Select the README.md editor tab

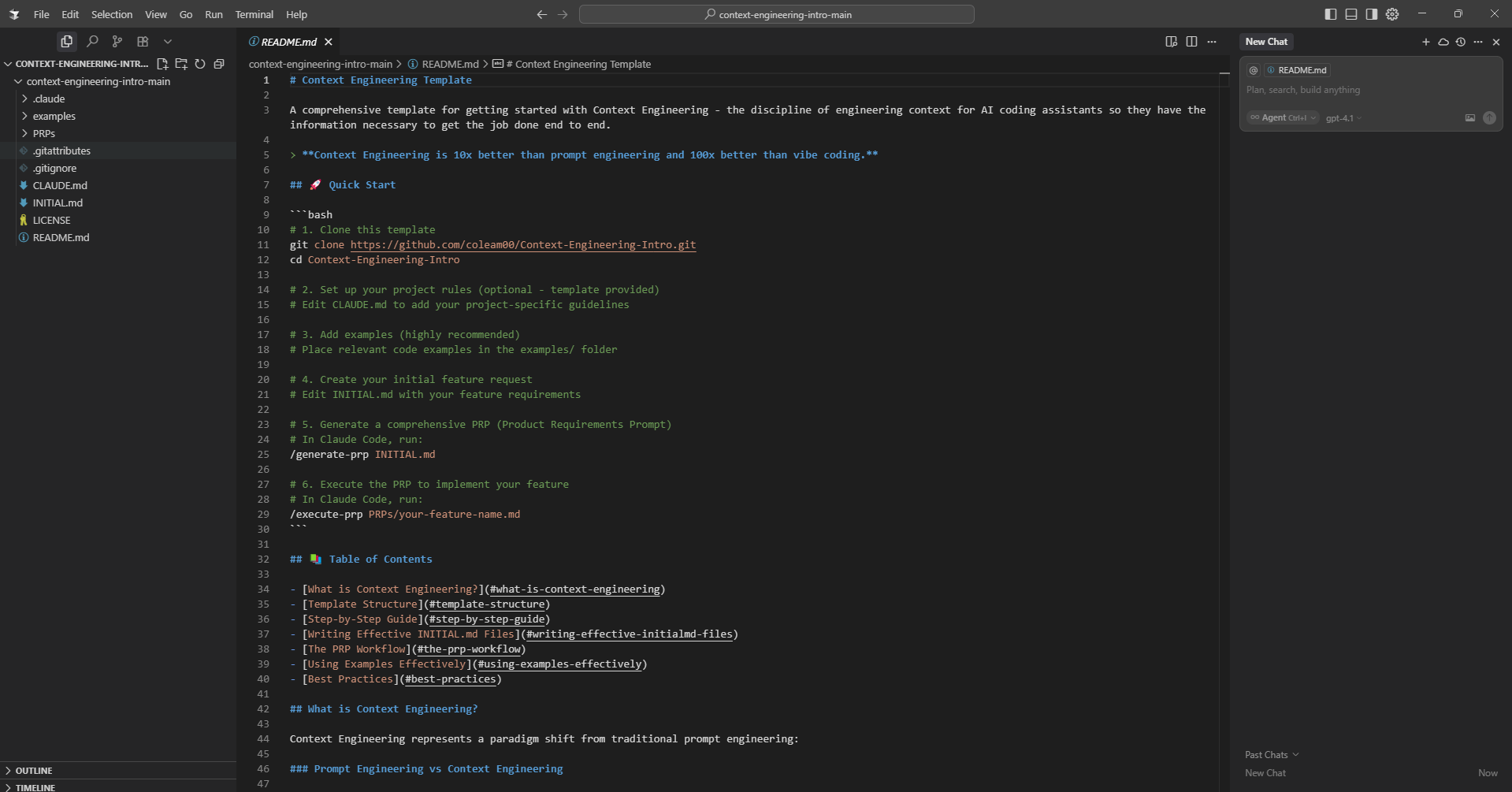(x=288, y=42)
